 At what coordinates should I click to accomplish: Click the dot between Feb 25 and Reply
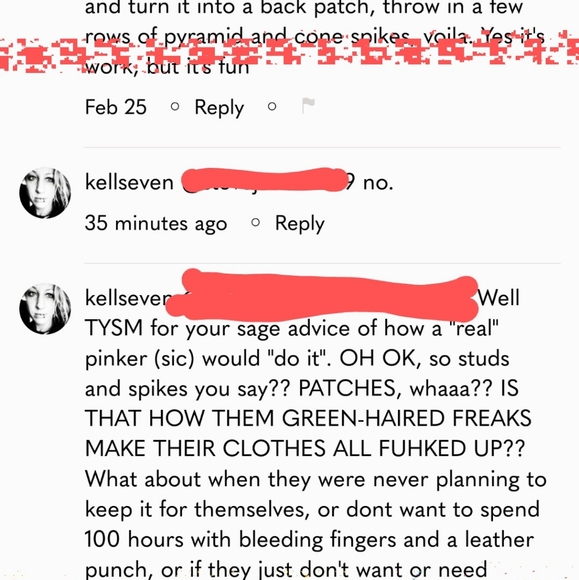pos(175,107)
